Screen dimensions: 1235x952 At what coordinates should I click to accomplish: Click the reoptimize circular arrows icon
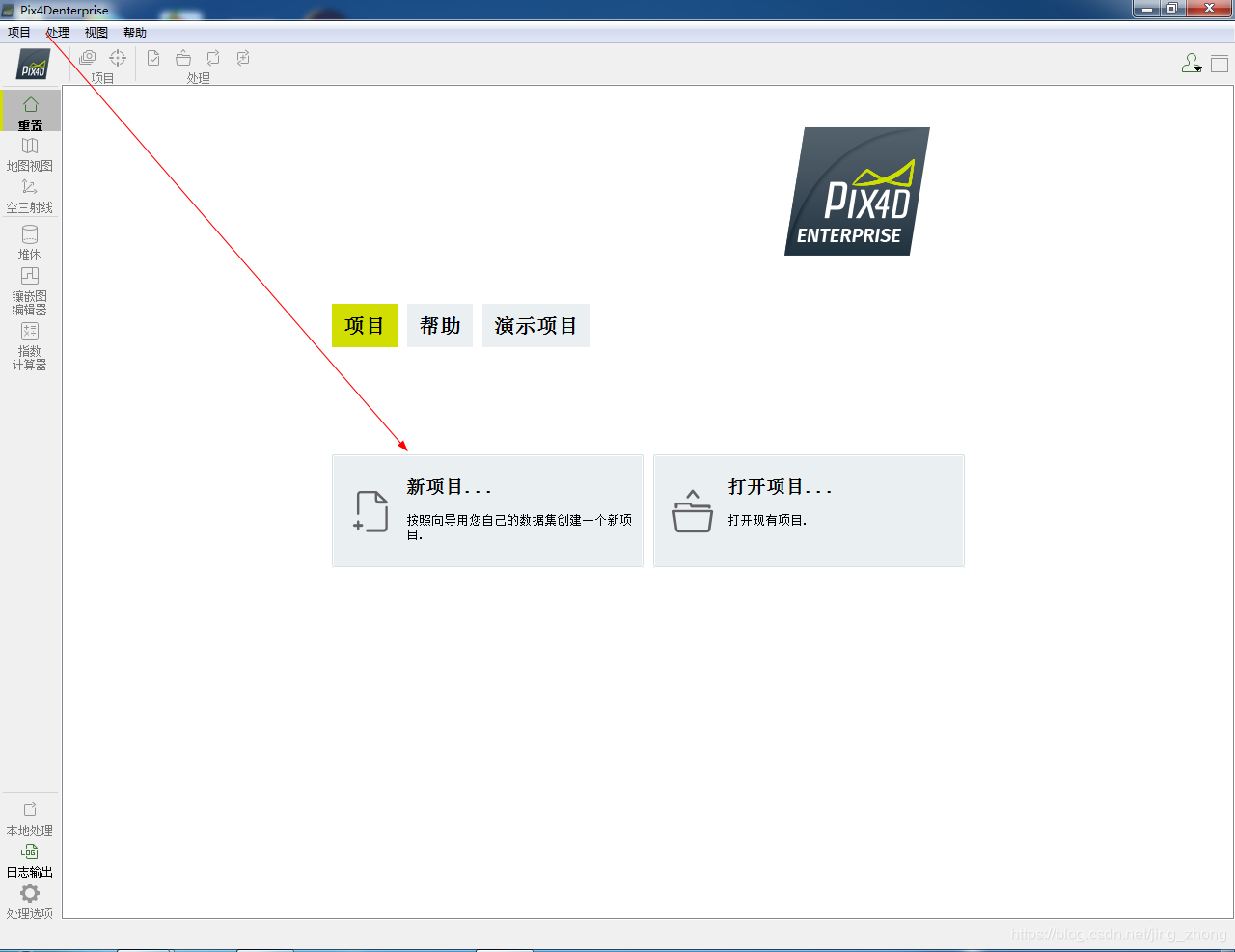click(213, 58)
